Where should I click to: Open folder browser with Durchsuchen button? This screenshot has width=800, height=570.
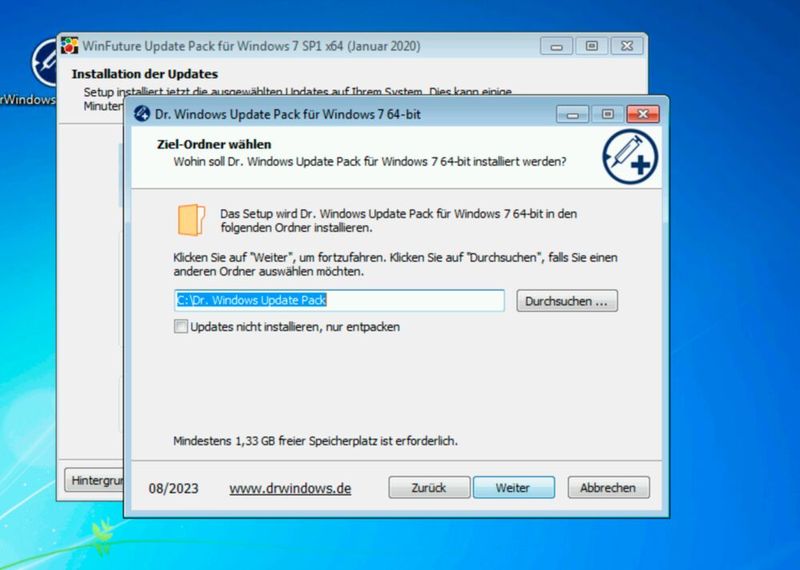tap(567, 301)
